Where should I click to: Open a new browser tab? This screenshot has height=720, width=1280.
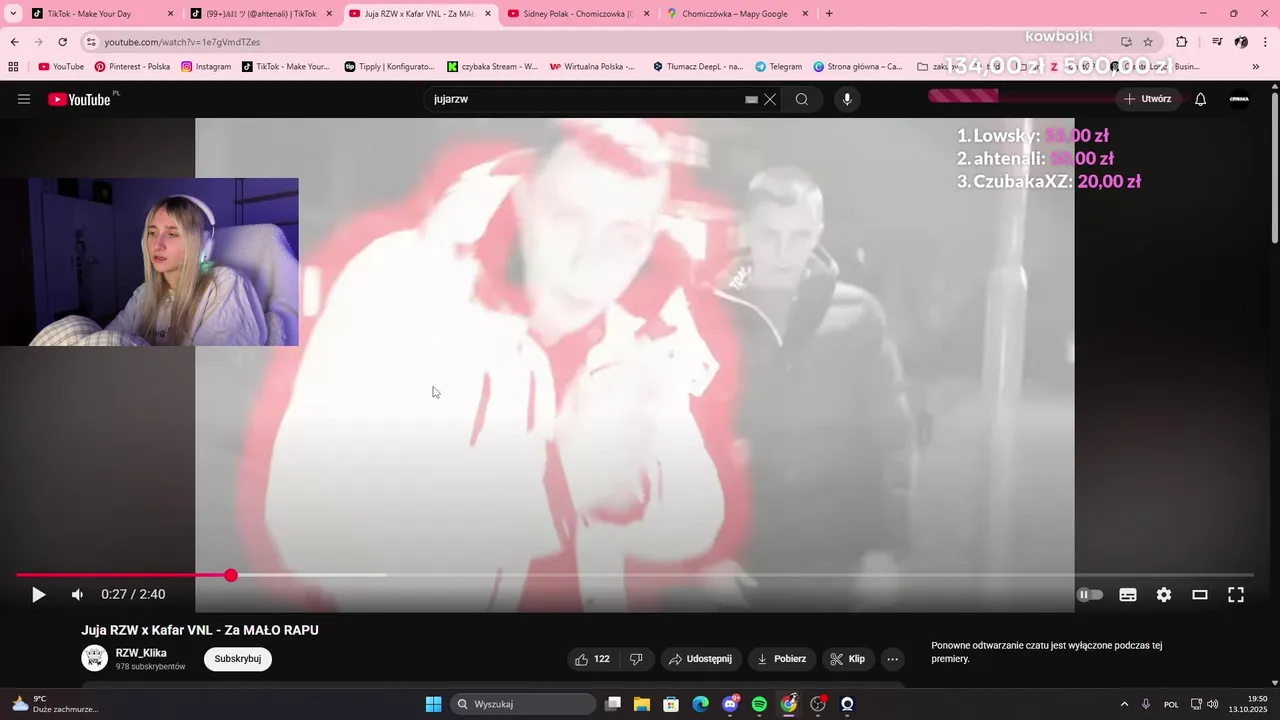829,14
